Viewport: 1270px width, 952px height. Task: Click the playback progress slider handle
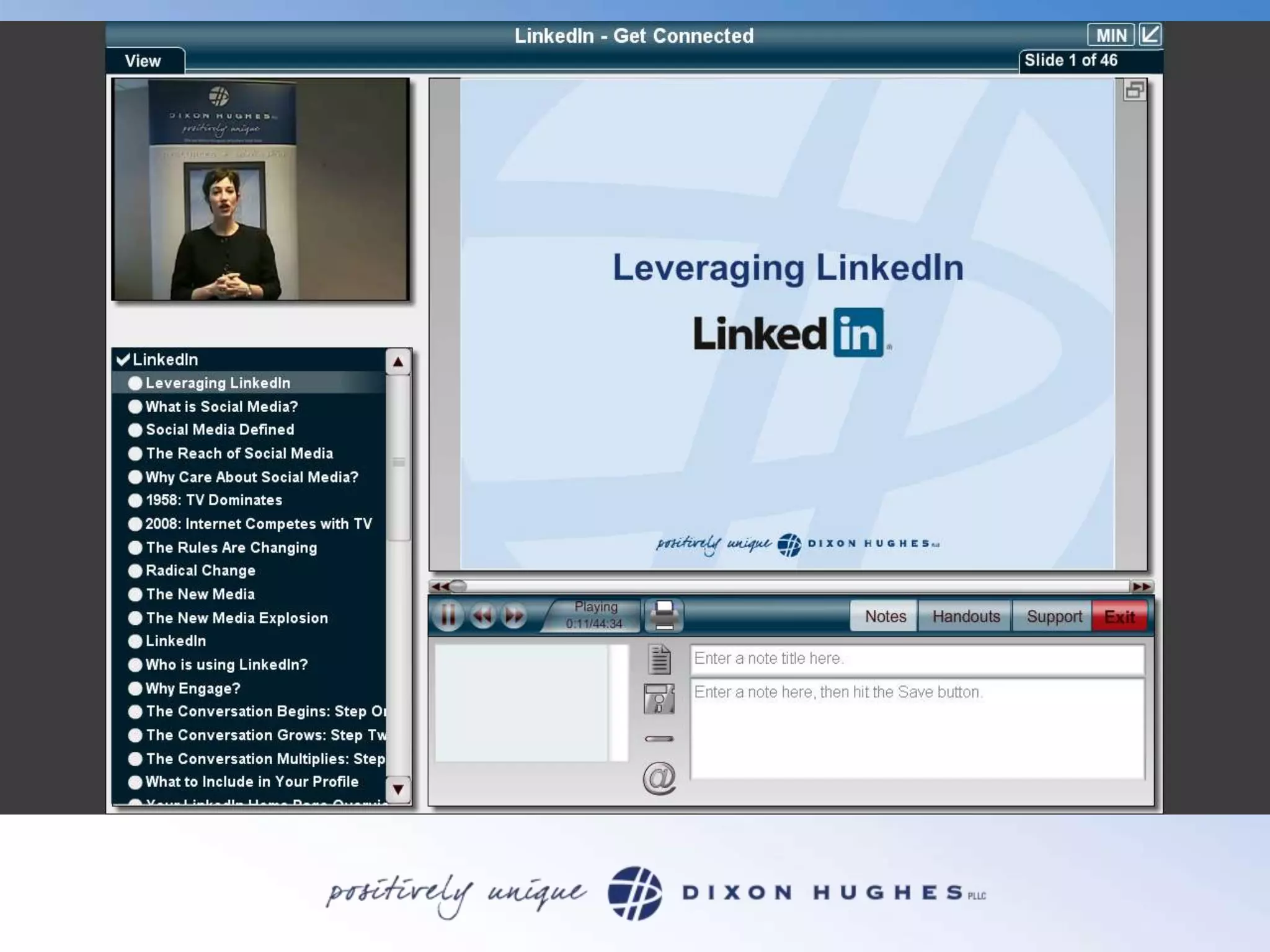pos(458,586)
